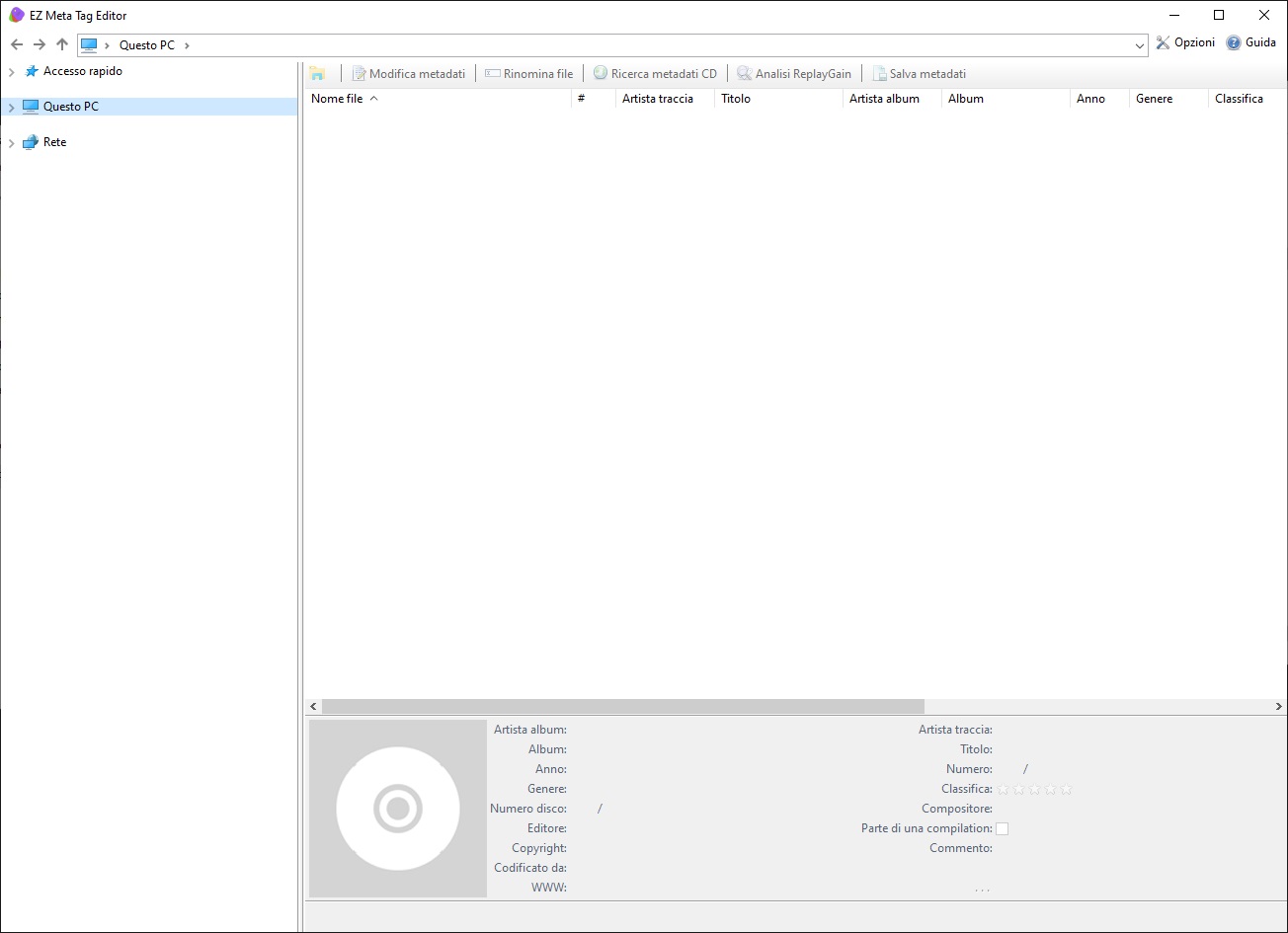Image resolution: width=1288 pixels, height=933 pixels.
Task: Click the ellipsis below Commento field
Action: (x=982, y=890)
